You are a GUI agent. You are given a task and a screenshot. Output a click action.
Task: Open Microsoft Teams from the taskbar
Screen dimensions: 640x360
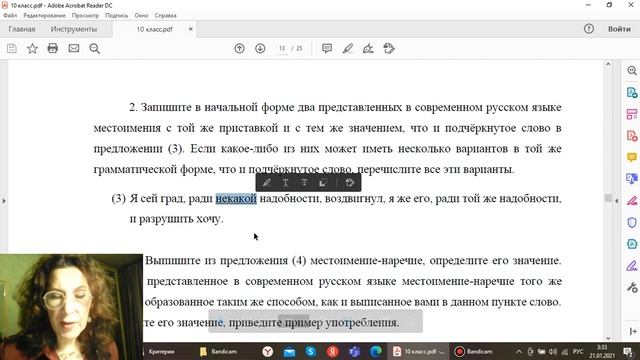pos(354,351)
